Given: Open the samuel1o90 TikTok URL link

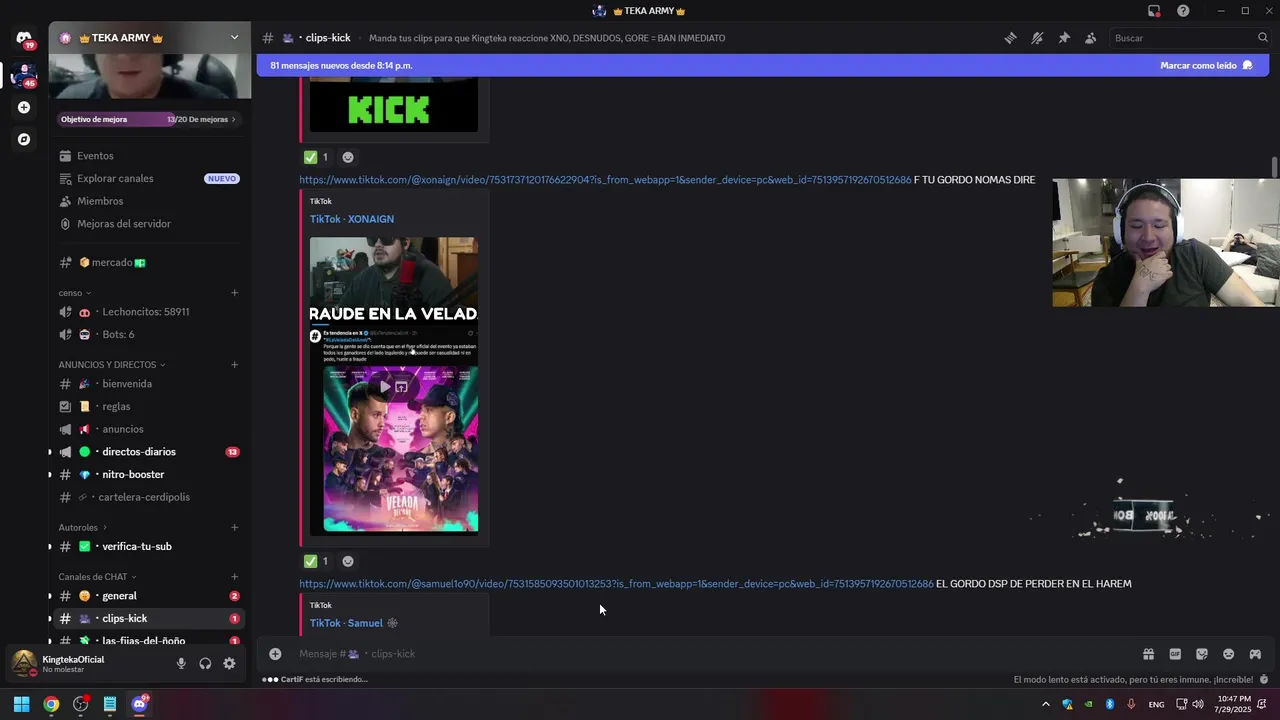Looking at the screenshot, I should pos(616,584).
